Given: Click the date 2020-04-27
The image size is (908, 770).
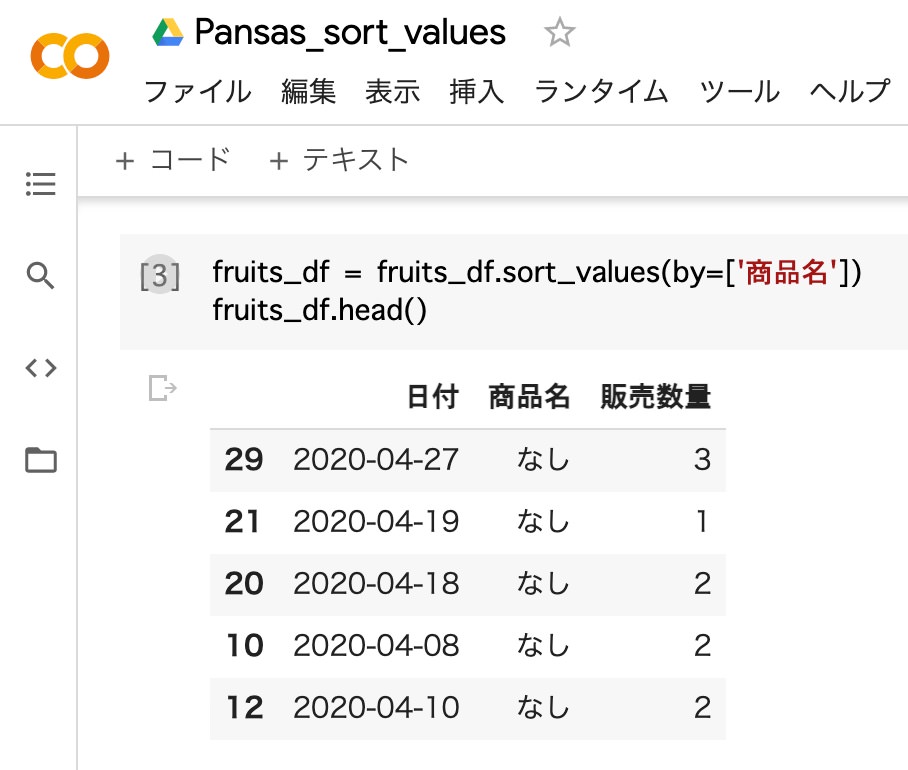Looking at the screenshot, I should tap(376, 460).
